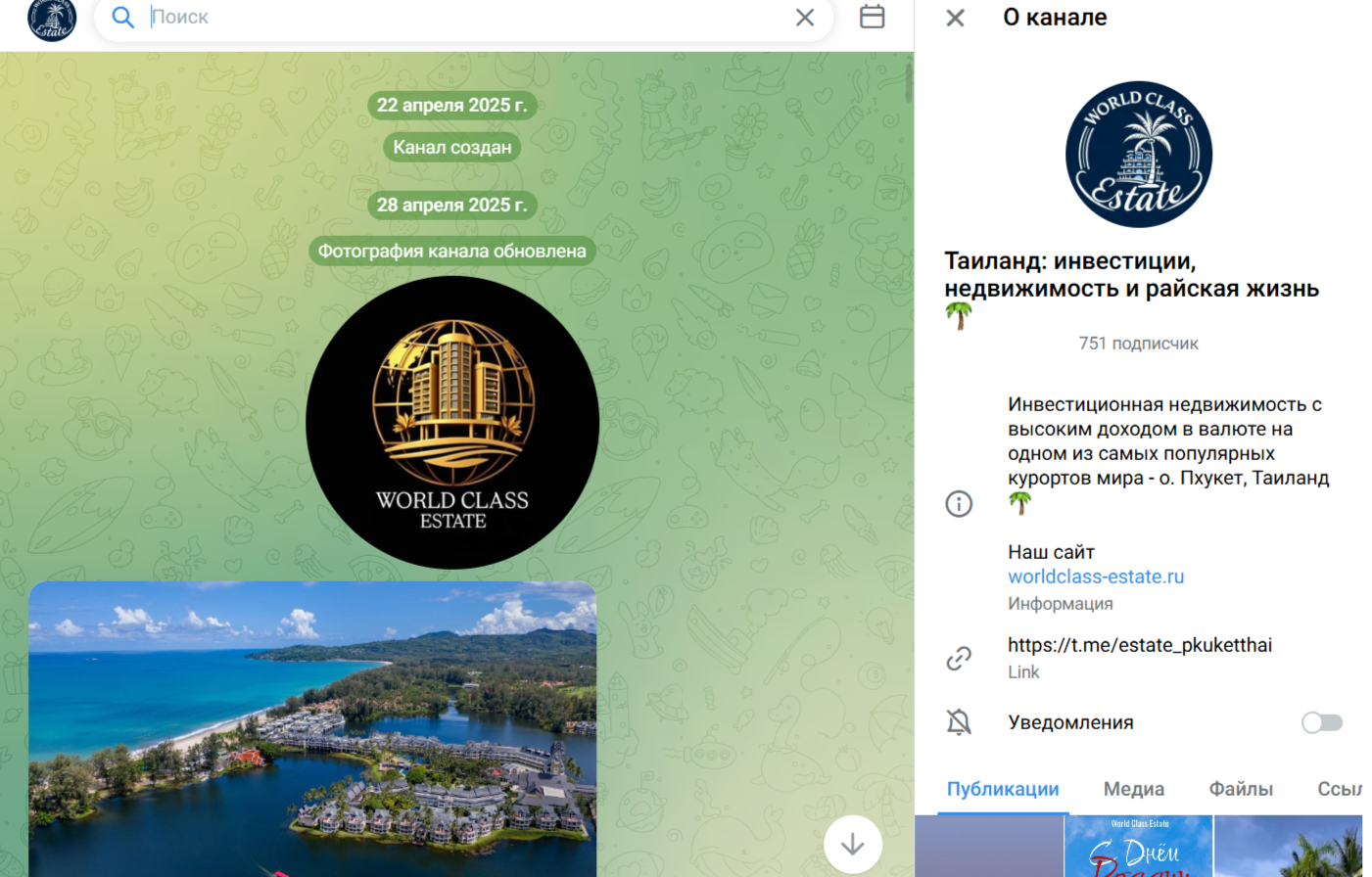Switch to the Публикации tab
This screenshot has width=1372, height=877.
point(1003,789)
